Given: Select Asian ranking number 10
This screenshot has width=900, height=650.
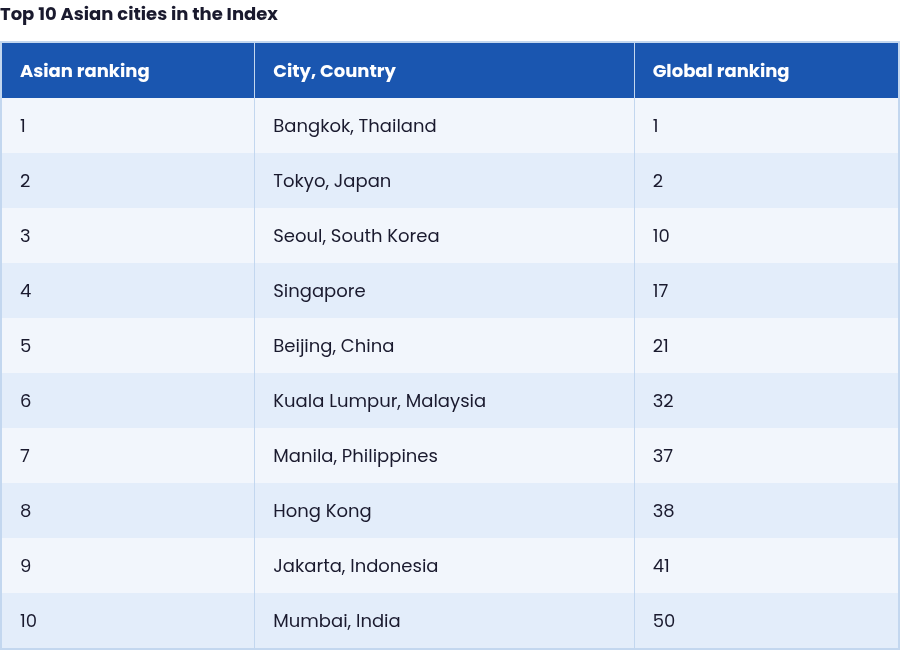Looking at the screenshot, I should click(28, 621).
